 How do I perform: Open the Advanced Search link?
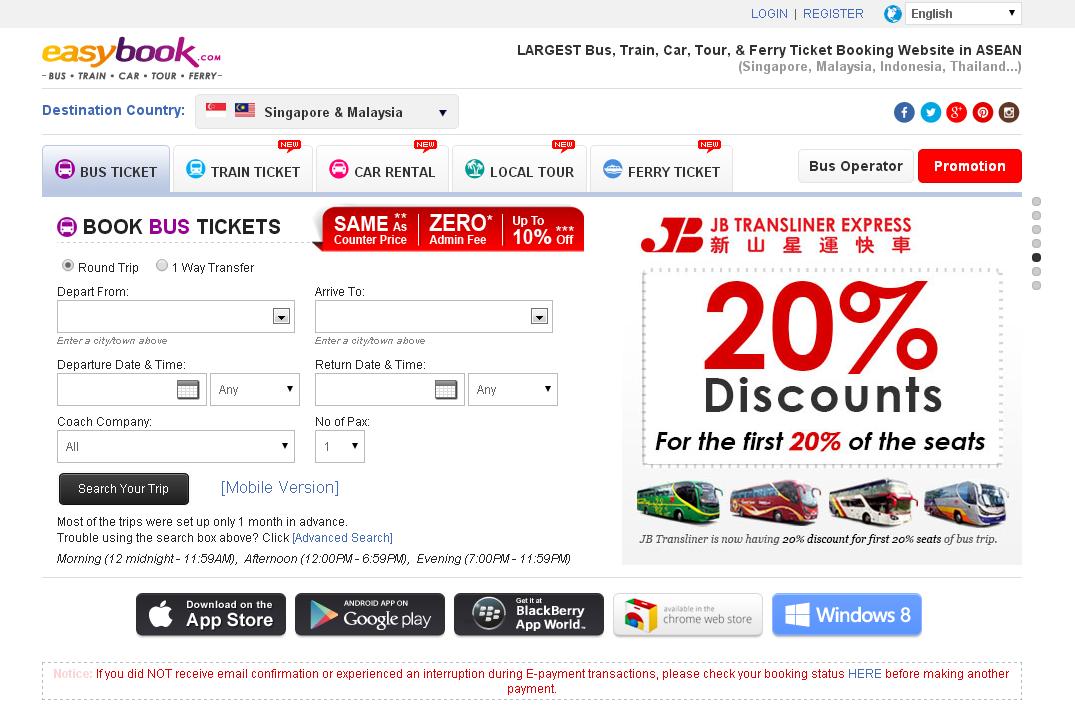coord(342,538)
